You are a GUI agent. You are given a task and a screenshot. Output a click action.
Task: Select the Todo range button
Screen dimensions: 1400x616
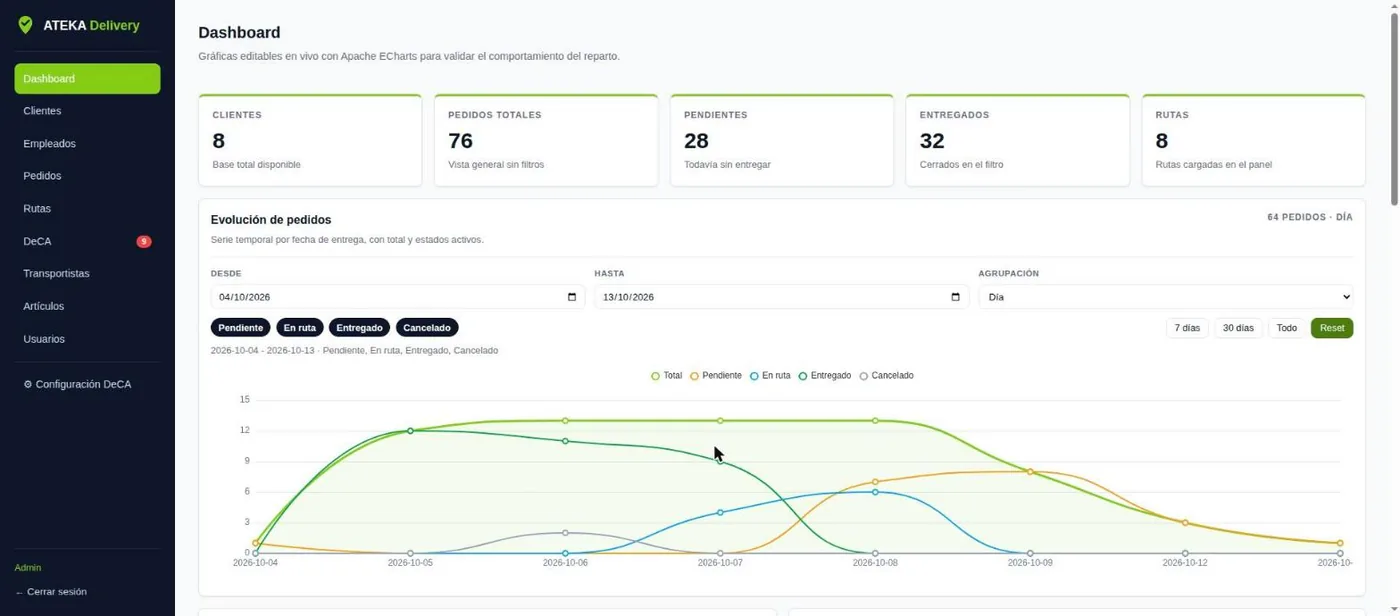click(1287, 328)
